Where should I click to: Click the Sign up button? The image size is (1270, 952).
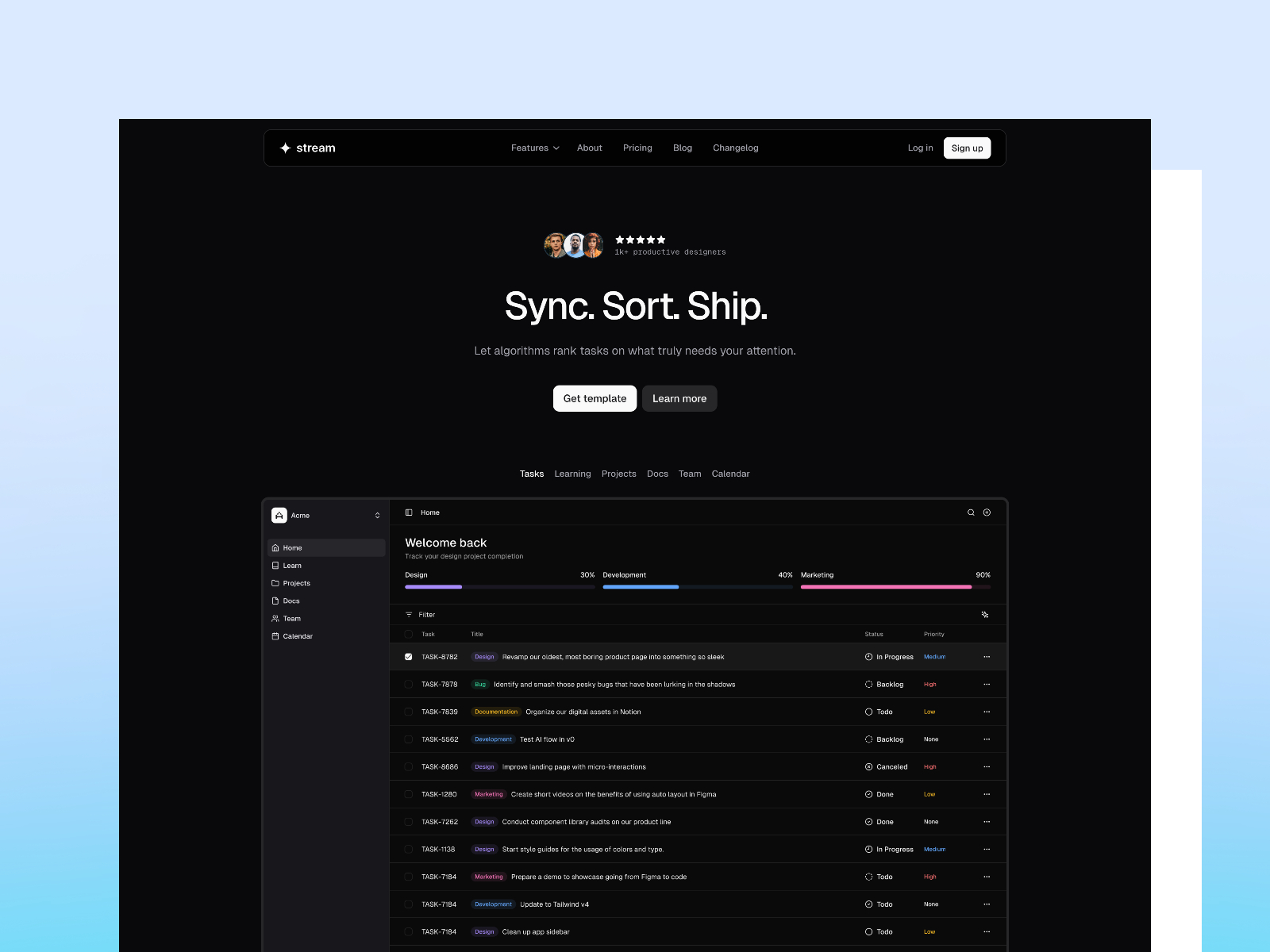point(967,148)
